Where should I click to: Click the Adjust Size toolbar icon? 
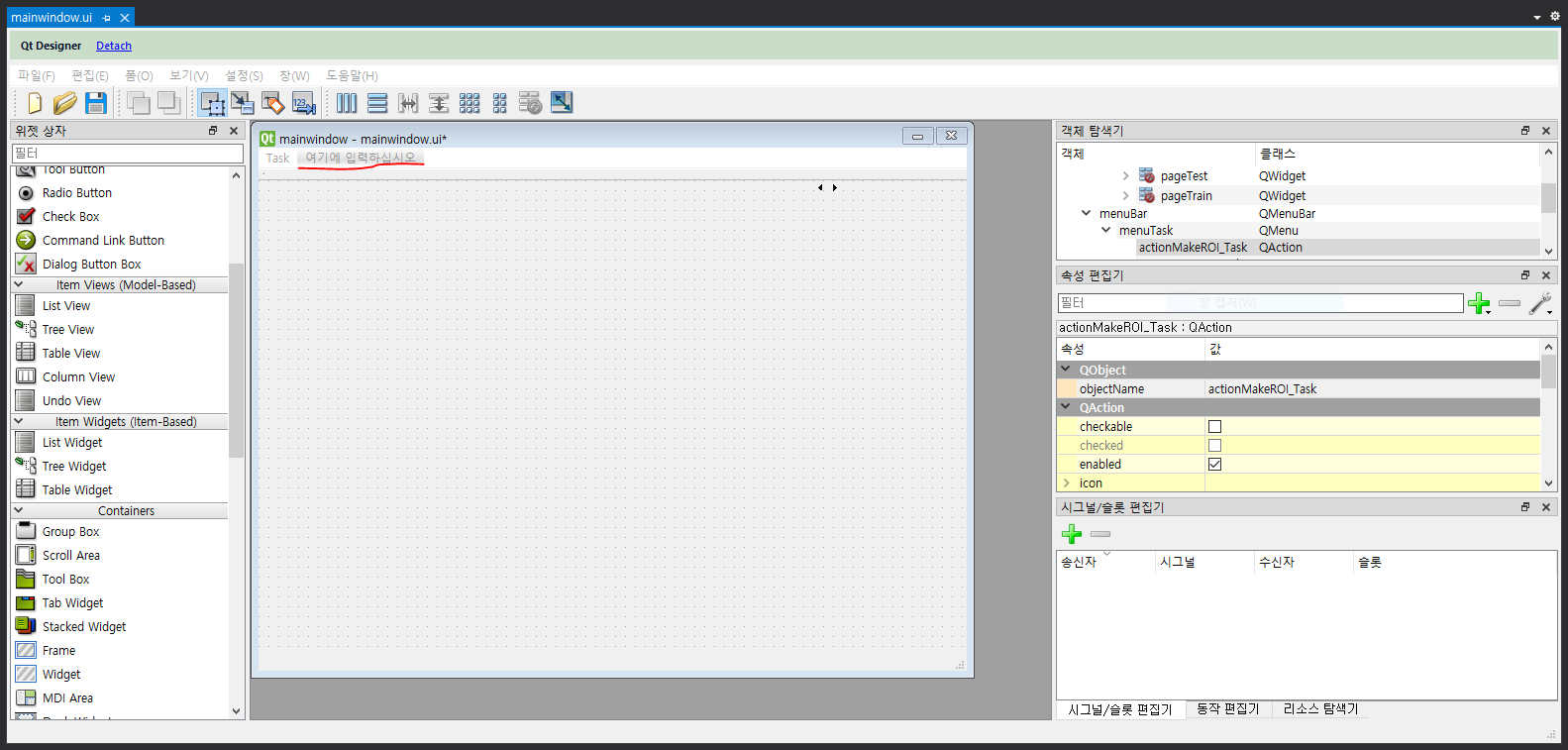pos(562,103)
